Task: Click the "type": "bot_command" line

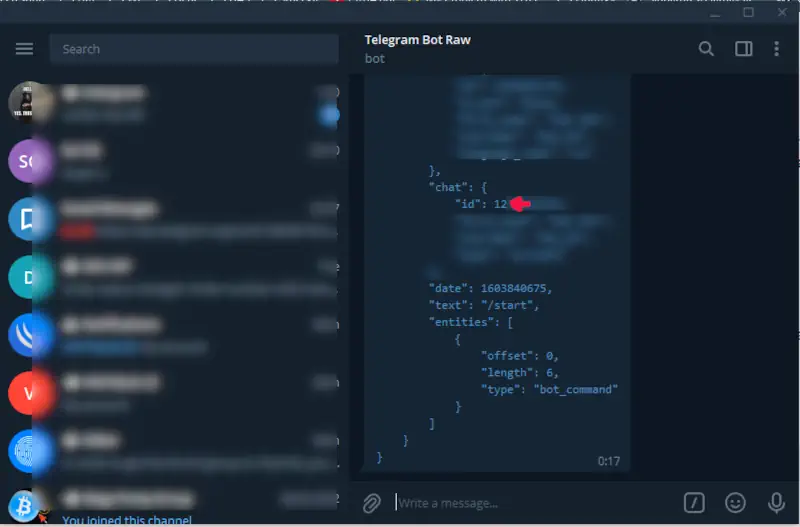Action: pos(549,390)
